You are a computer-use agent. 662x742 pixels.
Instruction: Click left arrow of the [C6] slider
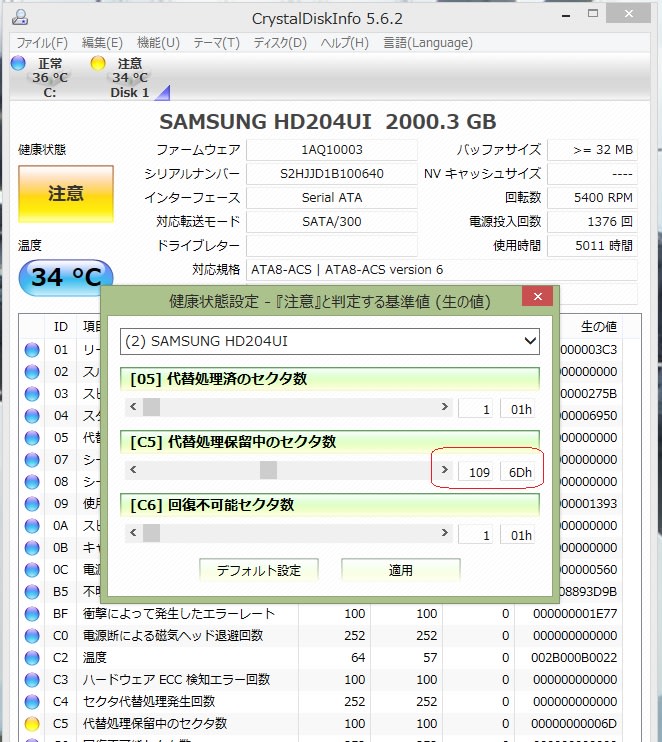click(x=133, y=533)
